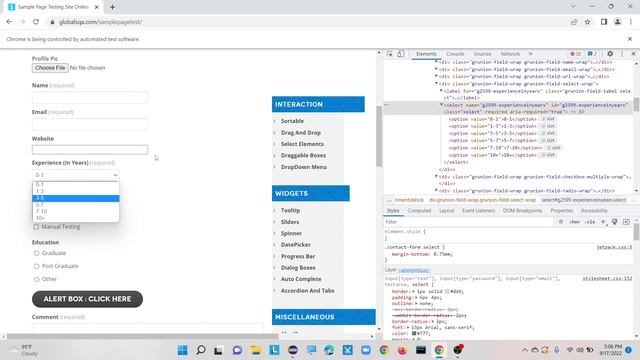
Task: Open the Event Listeners tab
Action: (x=478, y=211)
